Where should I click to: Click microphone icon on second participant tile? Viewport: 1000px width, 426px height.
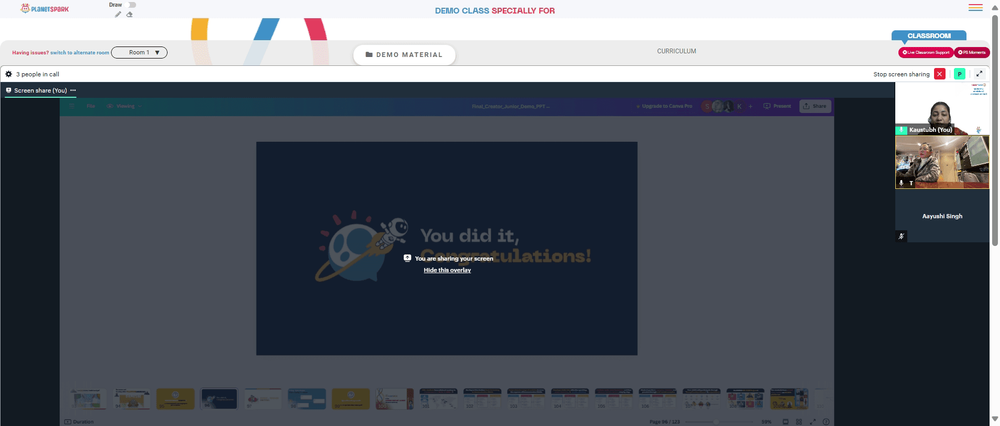click(x=901, y=183)
